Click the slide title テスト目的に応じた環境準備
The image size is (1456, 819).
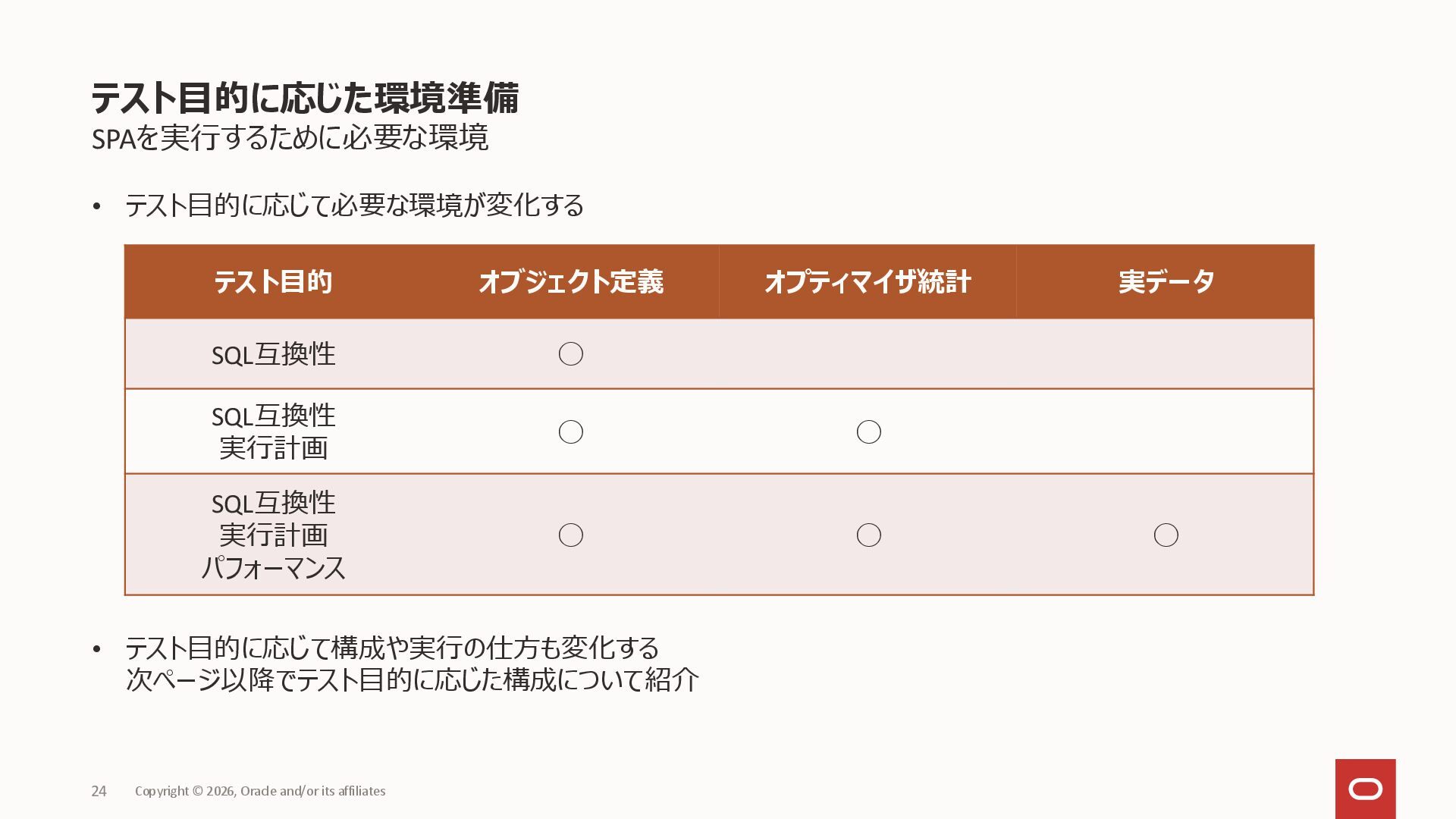[x=305, y=99]
